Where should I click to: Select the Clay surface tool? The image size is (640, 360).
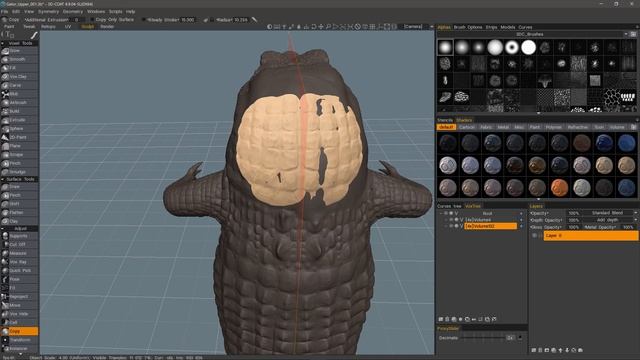pos(20,221)
